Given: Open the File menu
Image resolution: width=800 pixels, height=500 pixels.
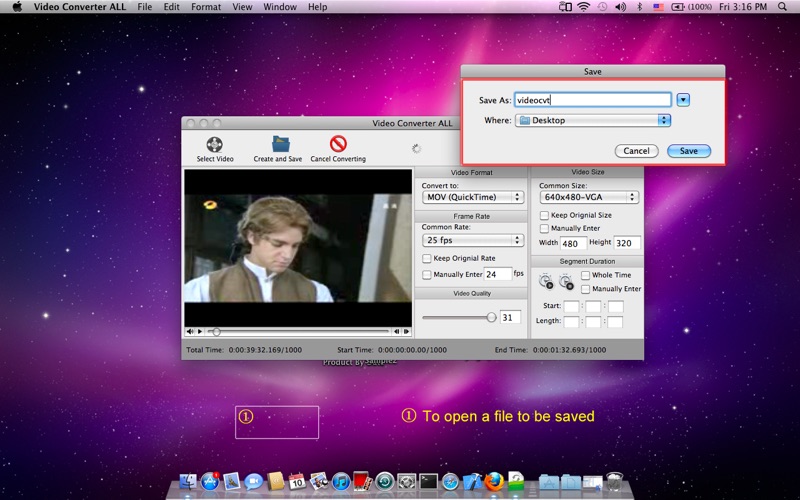Looking at the screenshot, I should click(144, 7).
